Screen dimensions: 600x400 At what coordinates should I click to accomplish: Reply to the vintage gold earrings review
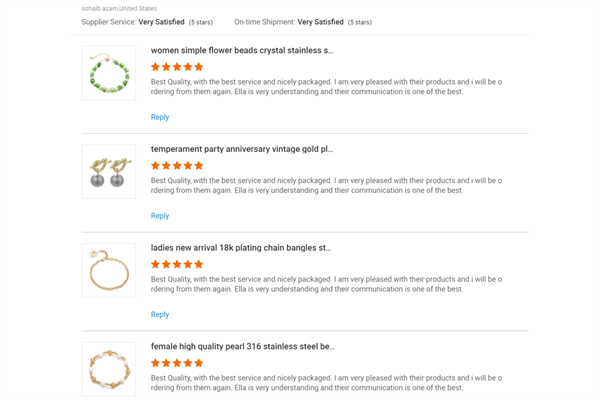coord(160,216)
